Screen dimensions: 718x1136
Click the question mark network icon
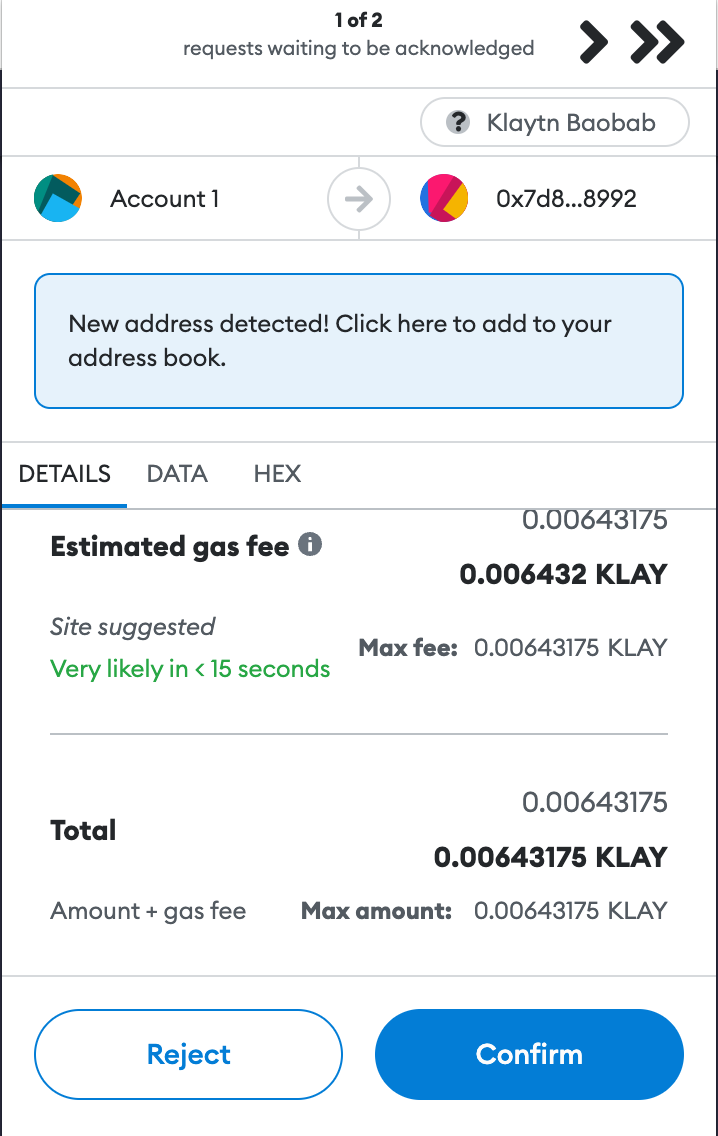pos(458,122)
